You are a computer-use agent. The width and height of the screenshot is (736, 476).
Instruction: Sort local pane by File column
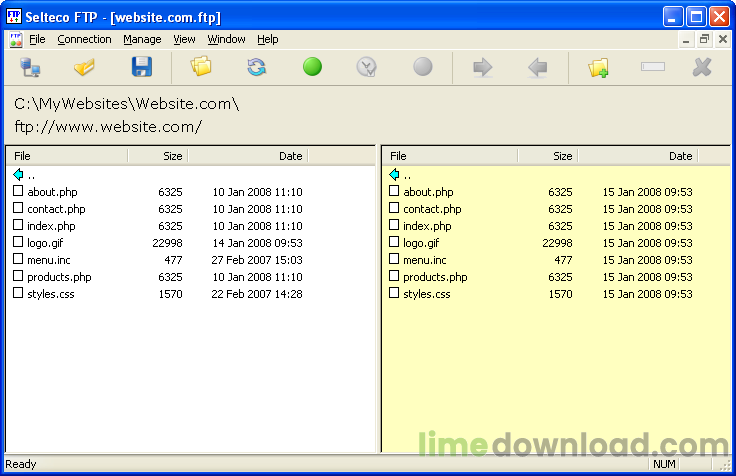click(67, 156)
